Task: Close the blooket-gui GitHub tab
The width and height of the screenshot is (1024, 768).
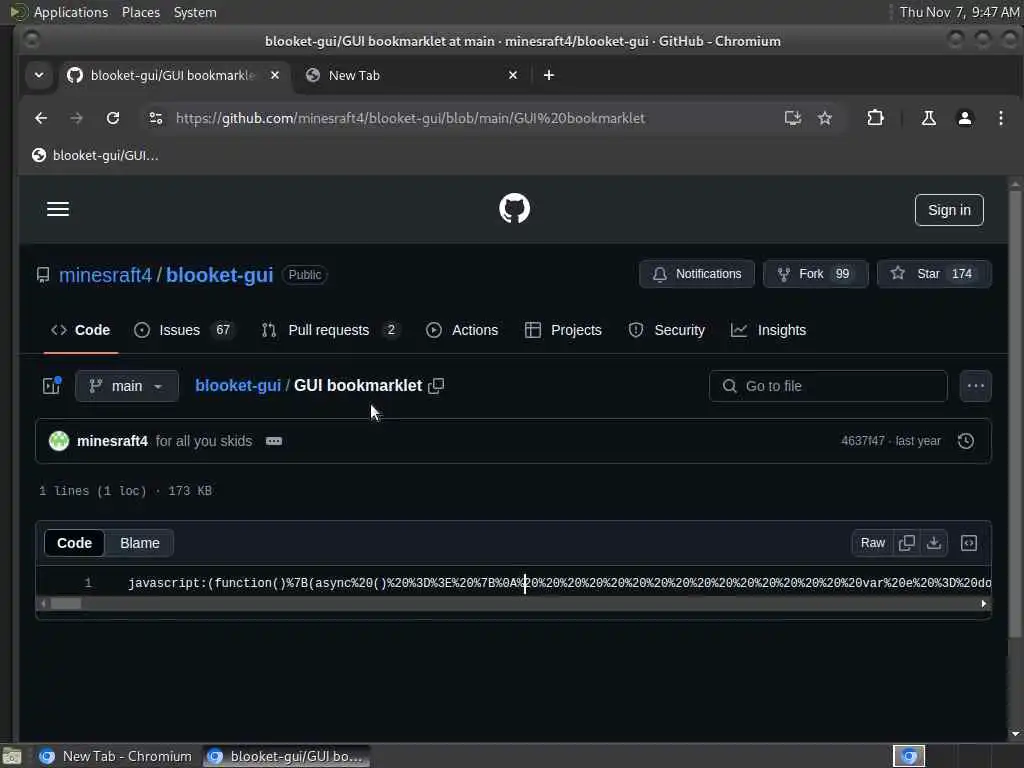Action: tap(275, 75)
